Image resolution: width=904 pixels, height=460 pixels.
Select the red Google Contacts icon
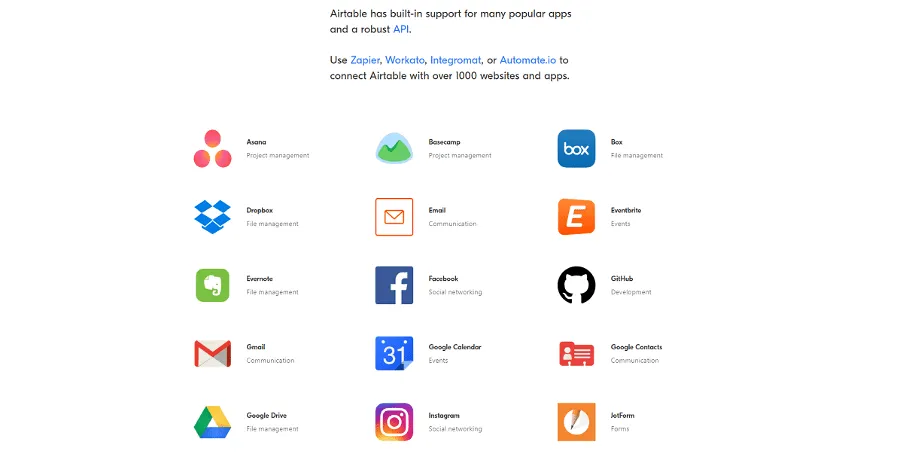click(577, 353)
